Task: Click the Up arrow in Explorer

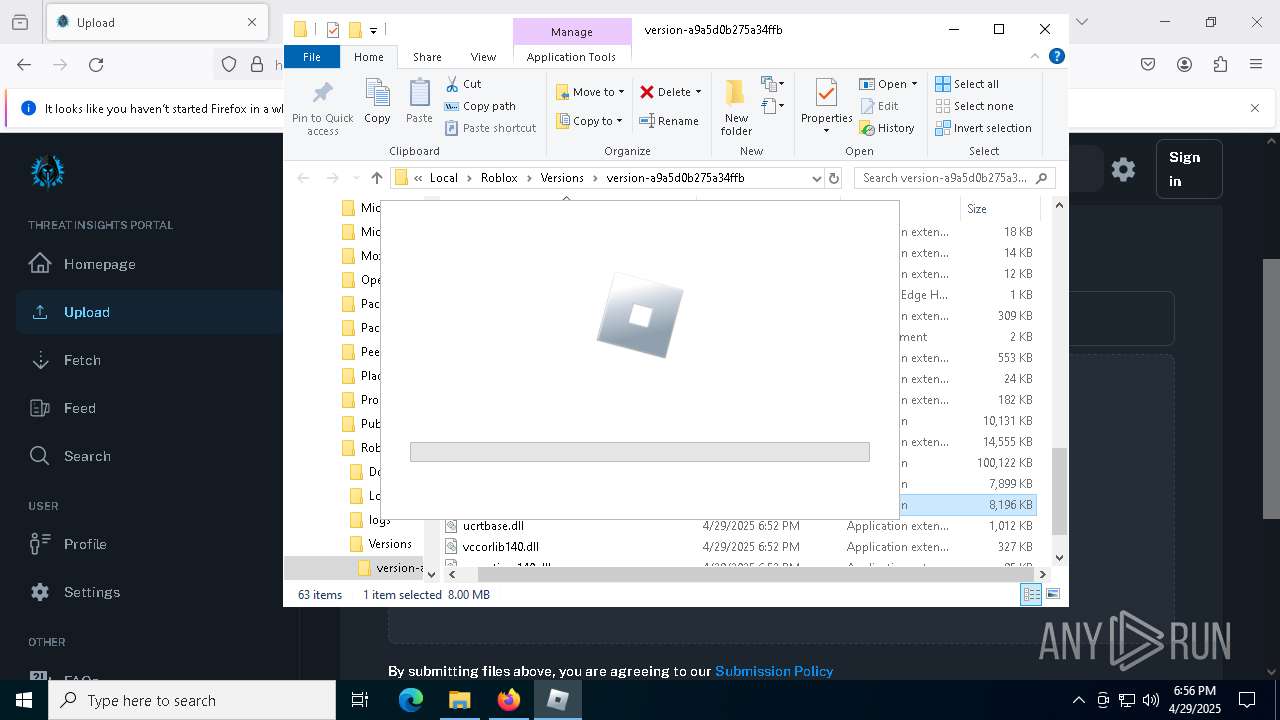Action: 376,178
